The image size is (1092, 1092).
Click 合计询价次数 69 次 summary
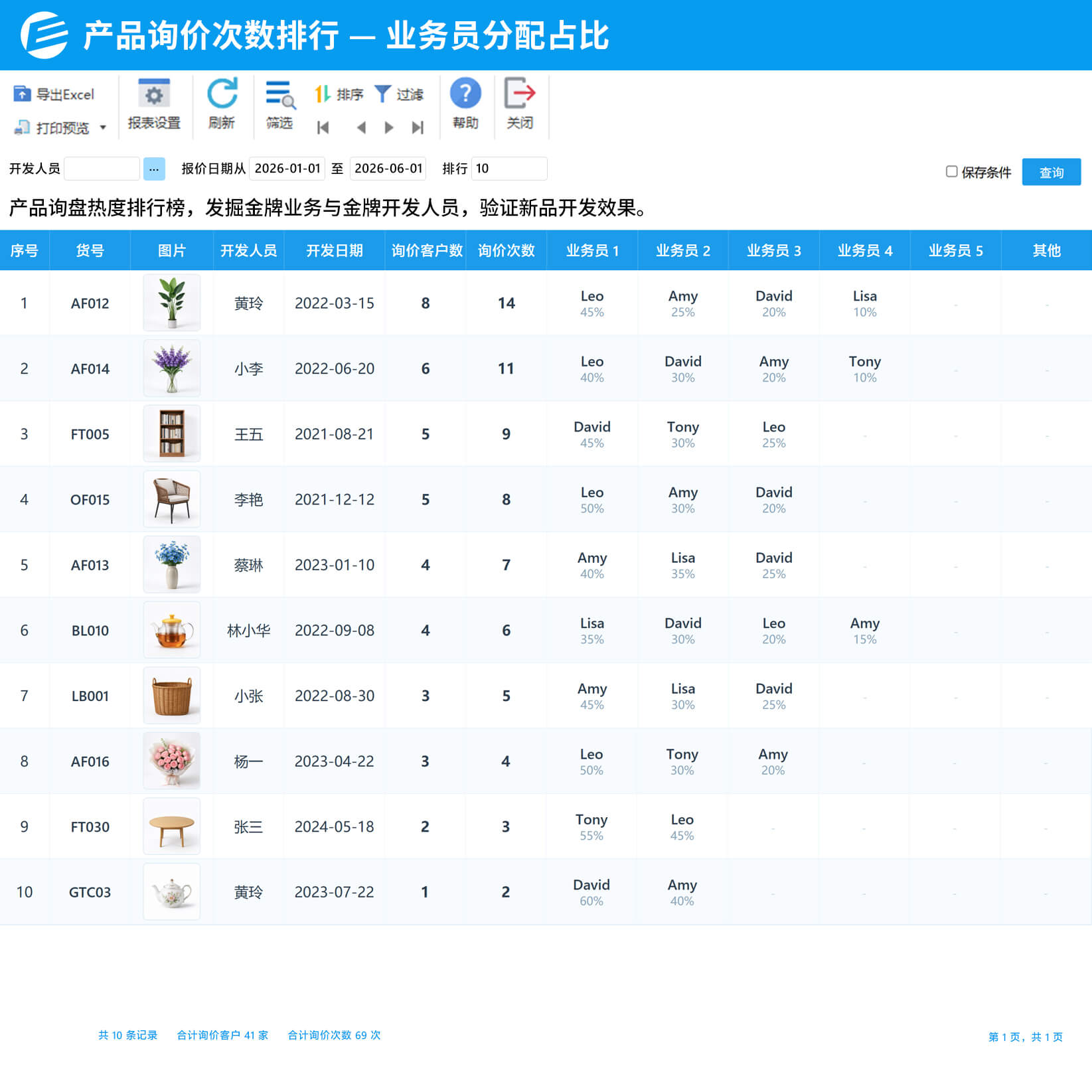(x=334, y=1035)
